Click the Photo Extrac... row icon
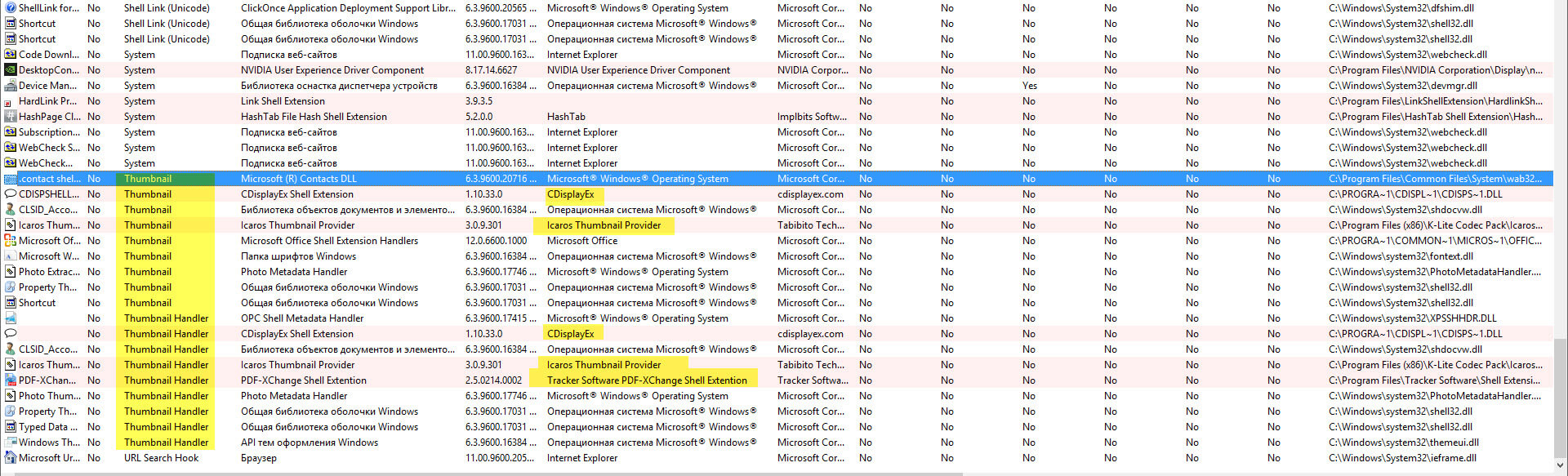Image resolution: width=1568 pixels, height=476 pixels. [11, 272]
